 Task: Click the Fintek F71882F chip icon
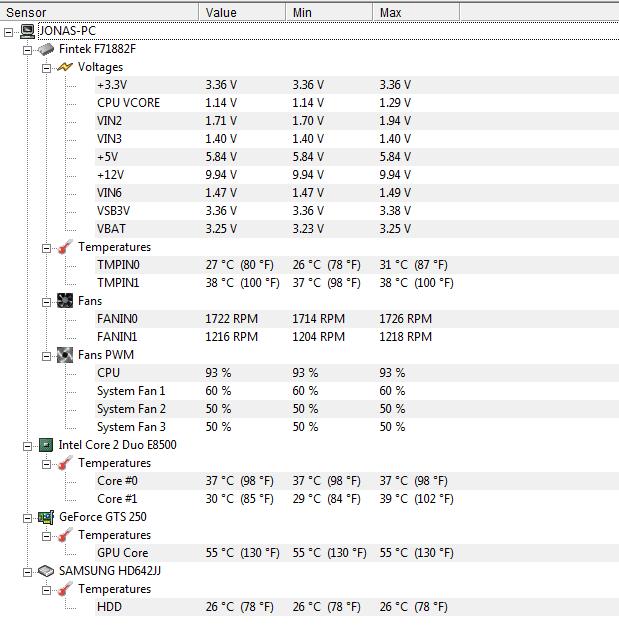coord(46,49)
